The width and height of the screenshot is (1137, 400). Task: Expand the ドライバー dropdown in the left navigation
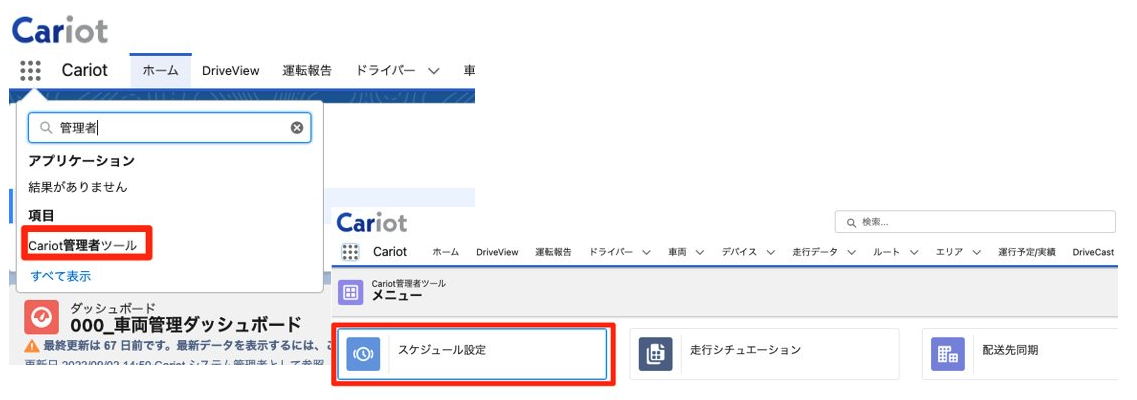click(x=434, y=70)
